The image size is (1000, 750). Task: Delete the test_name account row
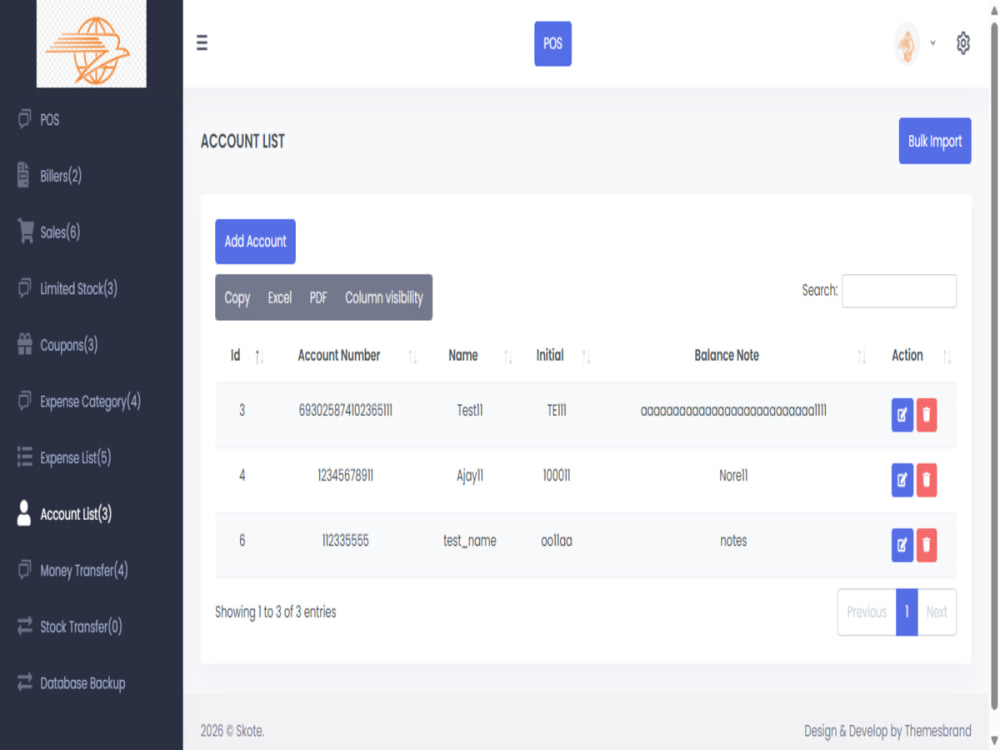tap(926, 545)
